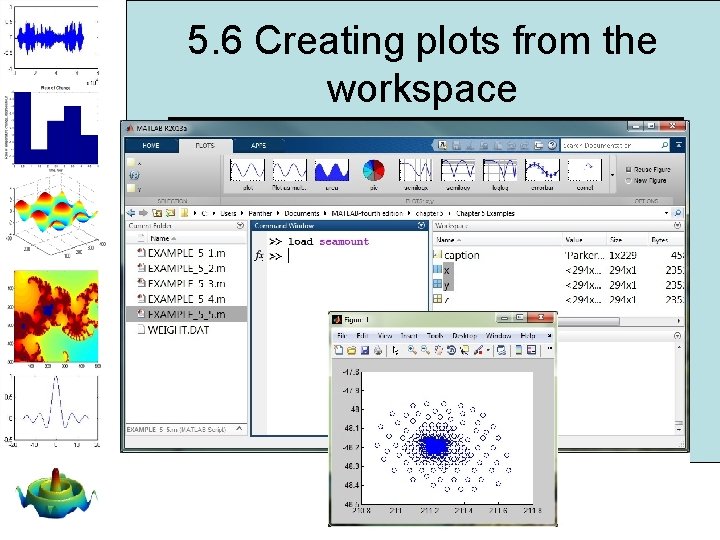
Task: Switch to the APPS tab
Action: point(259,145)
